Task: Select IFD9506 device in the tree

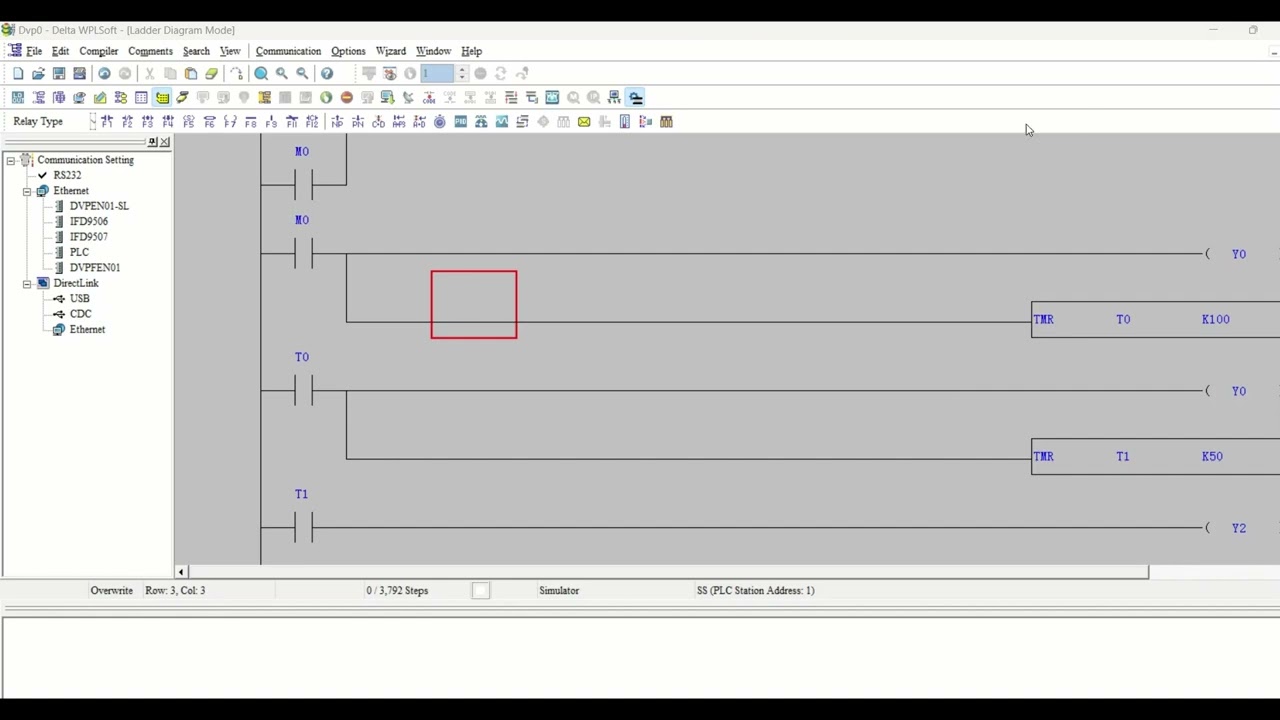Action: (x=89, y=222)
